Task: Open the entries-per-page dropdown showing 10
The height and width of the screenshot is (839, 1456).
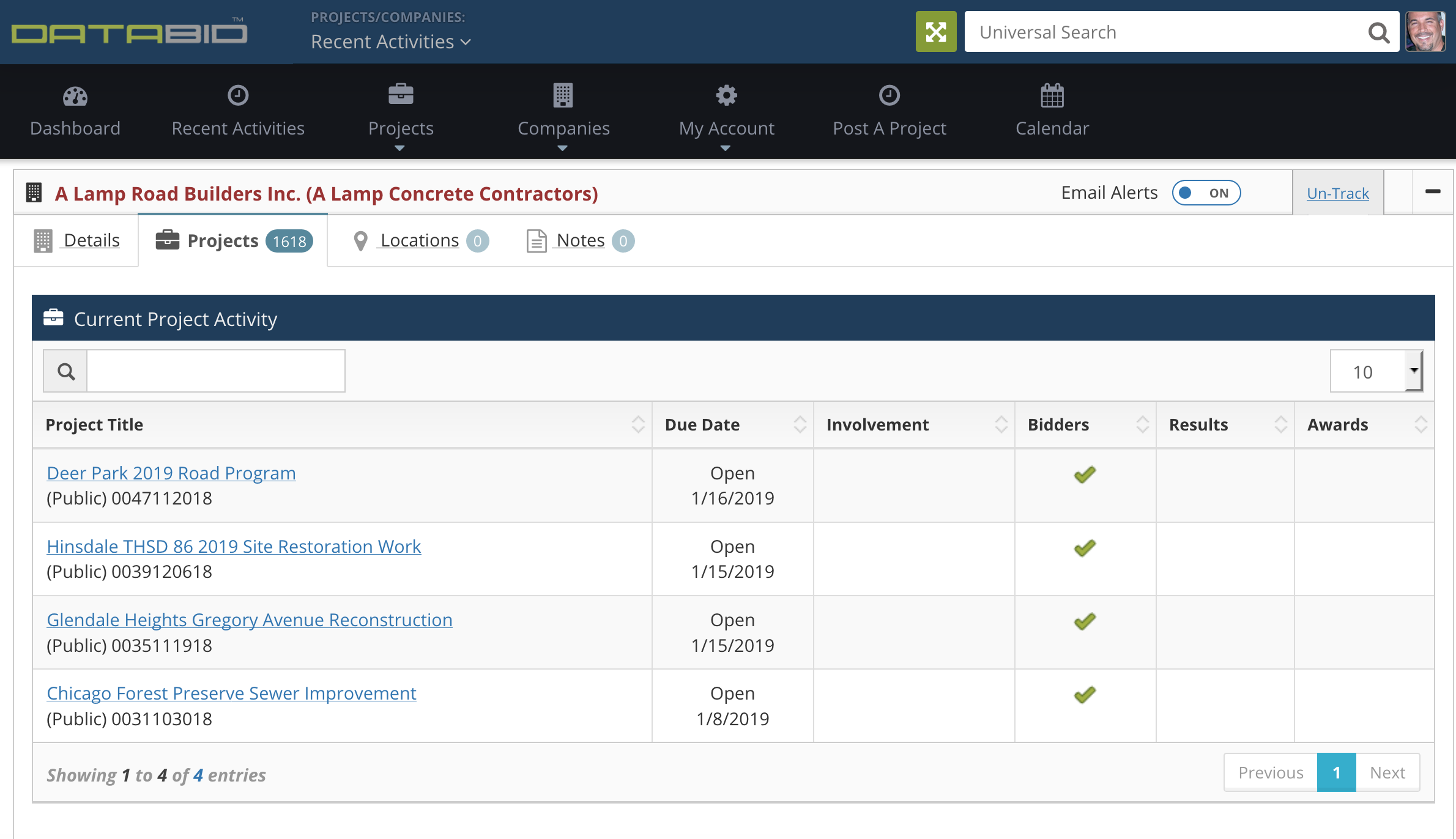Action: point(1376,371)
